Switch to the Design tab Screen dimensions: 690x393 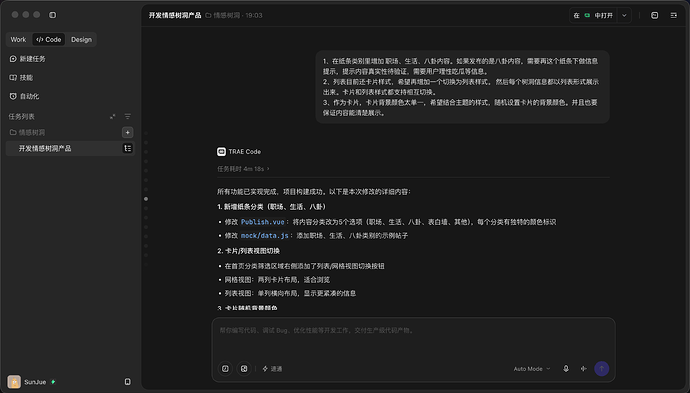tap(81, 40)
